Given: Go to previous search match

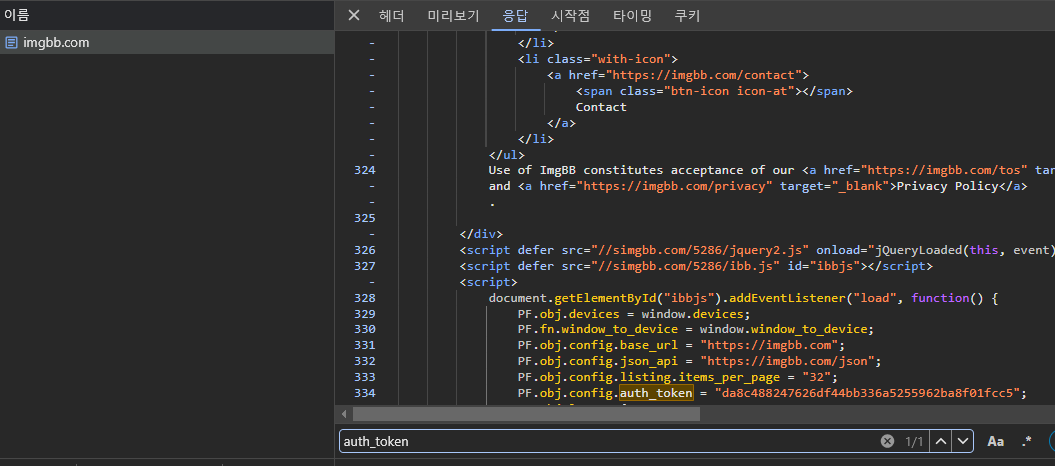Looking at the screenshot, I should 941,441.
